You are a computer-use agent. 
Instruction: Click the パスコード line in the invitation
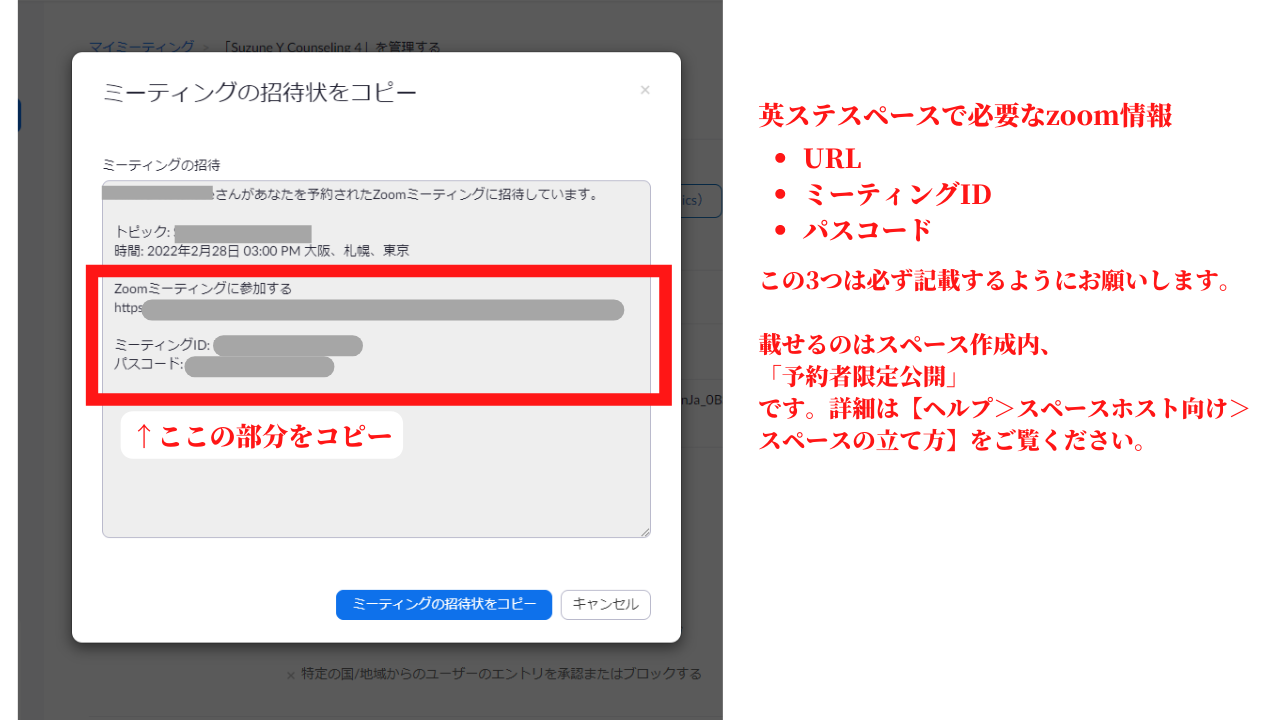click(x=224, y=366)
